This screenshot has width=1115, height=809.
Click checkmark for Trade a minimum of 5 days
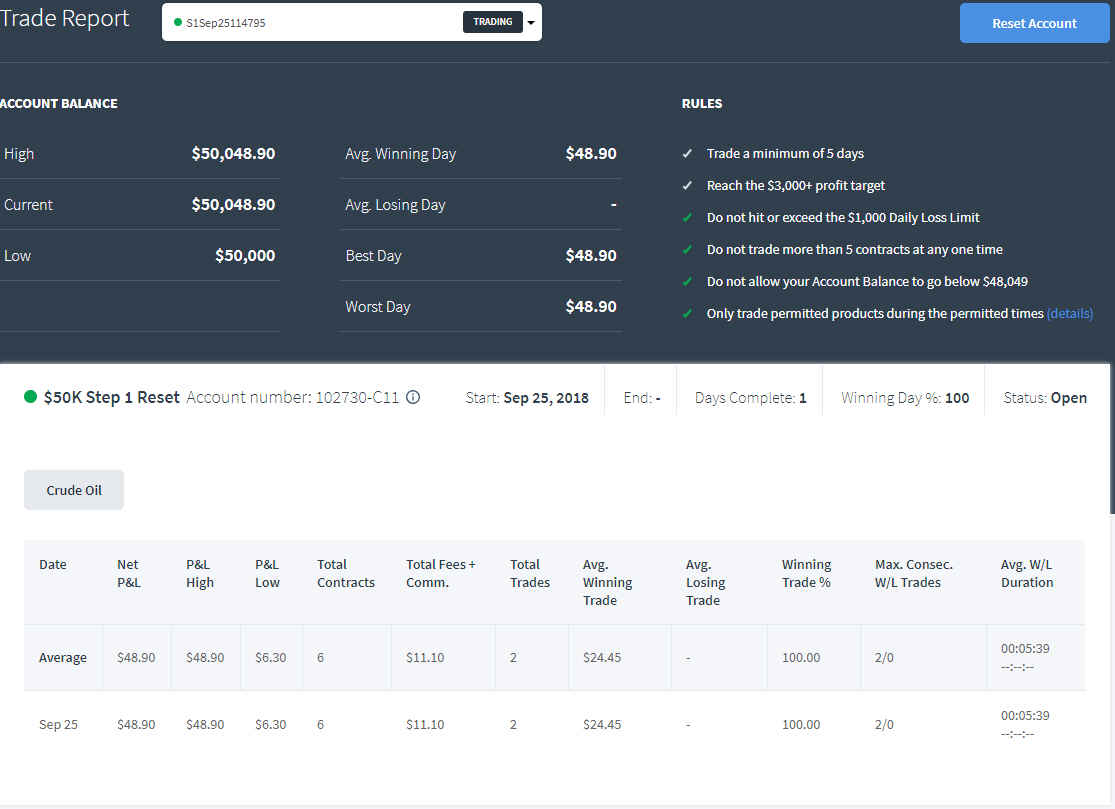click(687, 154)
